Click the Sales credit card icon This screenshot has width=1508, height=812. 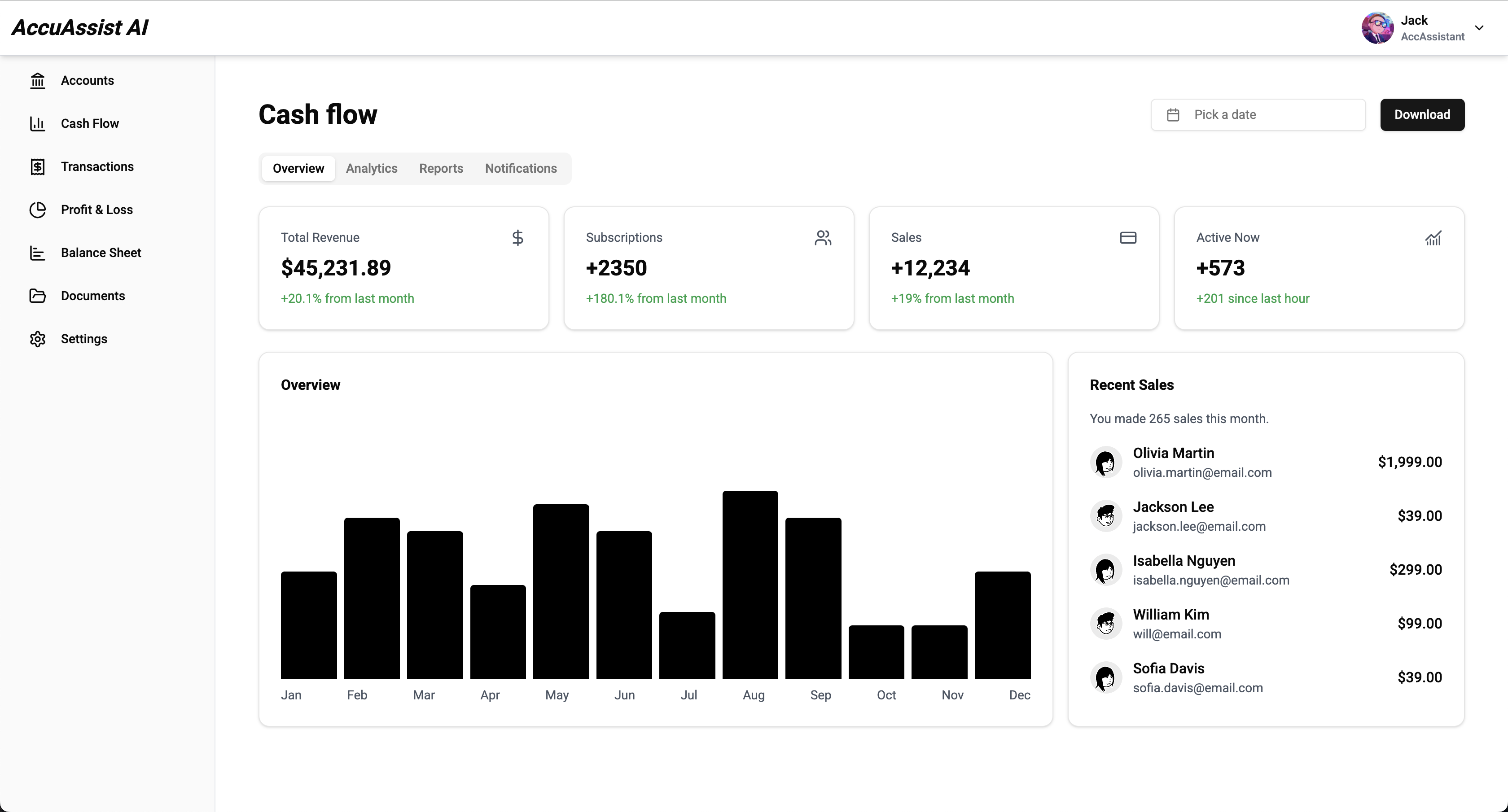click(x=1128, y=237)
